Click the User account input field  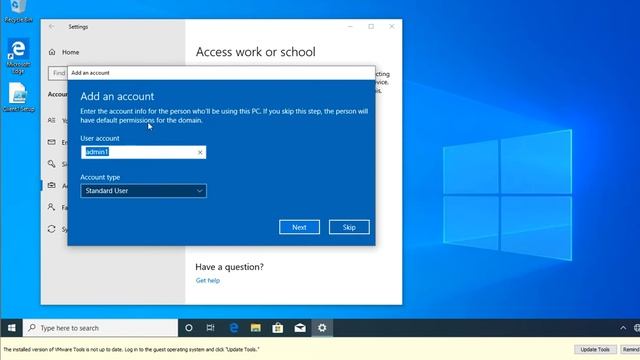tap(143, 152)
